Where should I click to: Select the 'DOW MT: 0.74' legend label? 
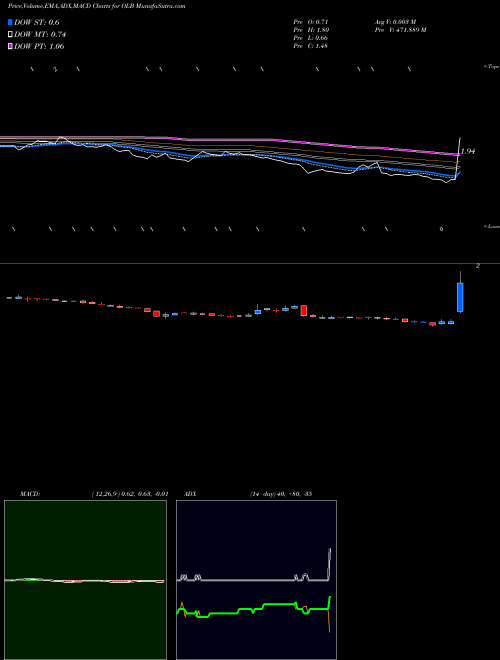click(40, 35)
